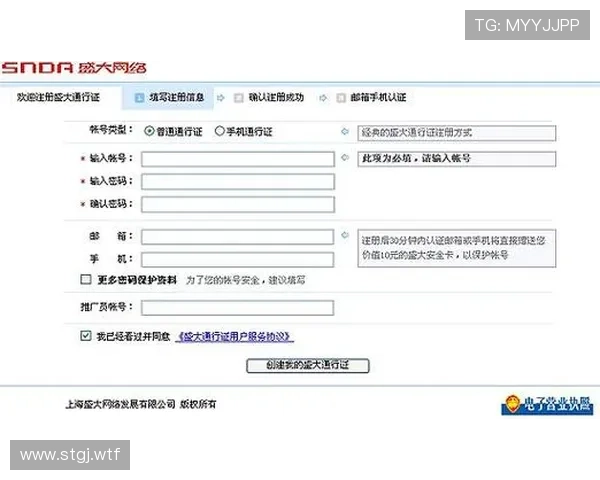Click the 确认注册成功 step icon
The image size is (600, 480).
click(239, 98)
